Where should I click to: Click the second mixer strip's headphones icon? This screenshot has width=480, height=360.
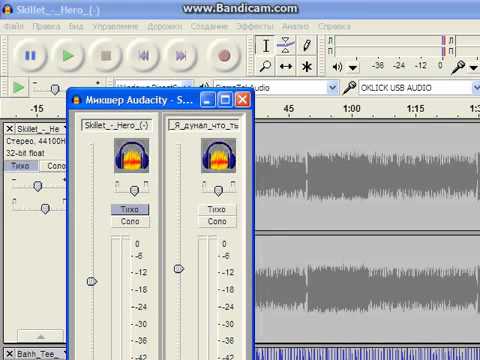(x=218, y=156)
